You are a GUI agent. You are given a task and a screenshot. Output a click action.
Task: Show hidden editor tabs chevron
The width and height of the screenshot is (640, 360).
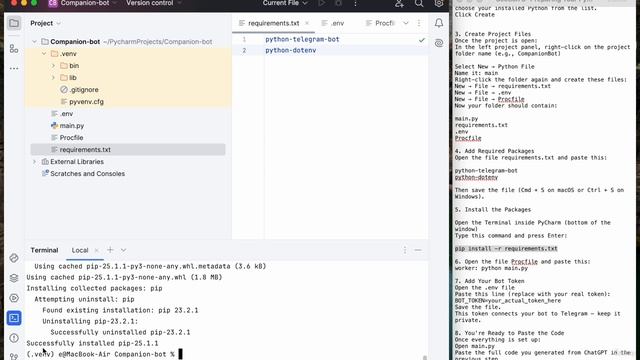pyautogui.click(x=405, y=23)
